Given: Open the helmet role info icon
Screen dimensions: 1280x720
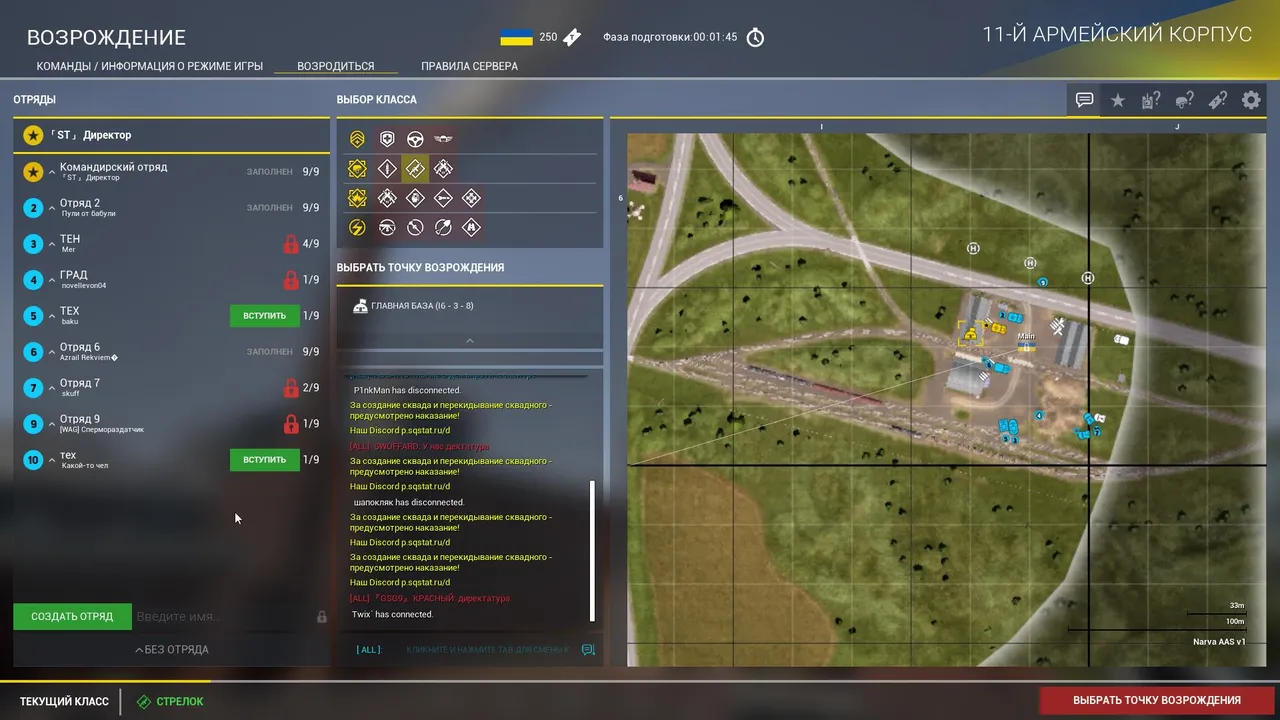Looking at the screenshot, I should point(1185,100).
